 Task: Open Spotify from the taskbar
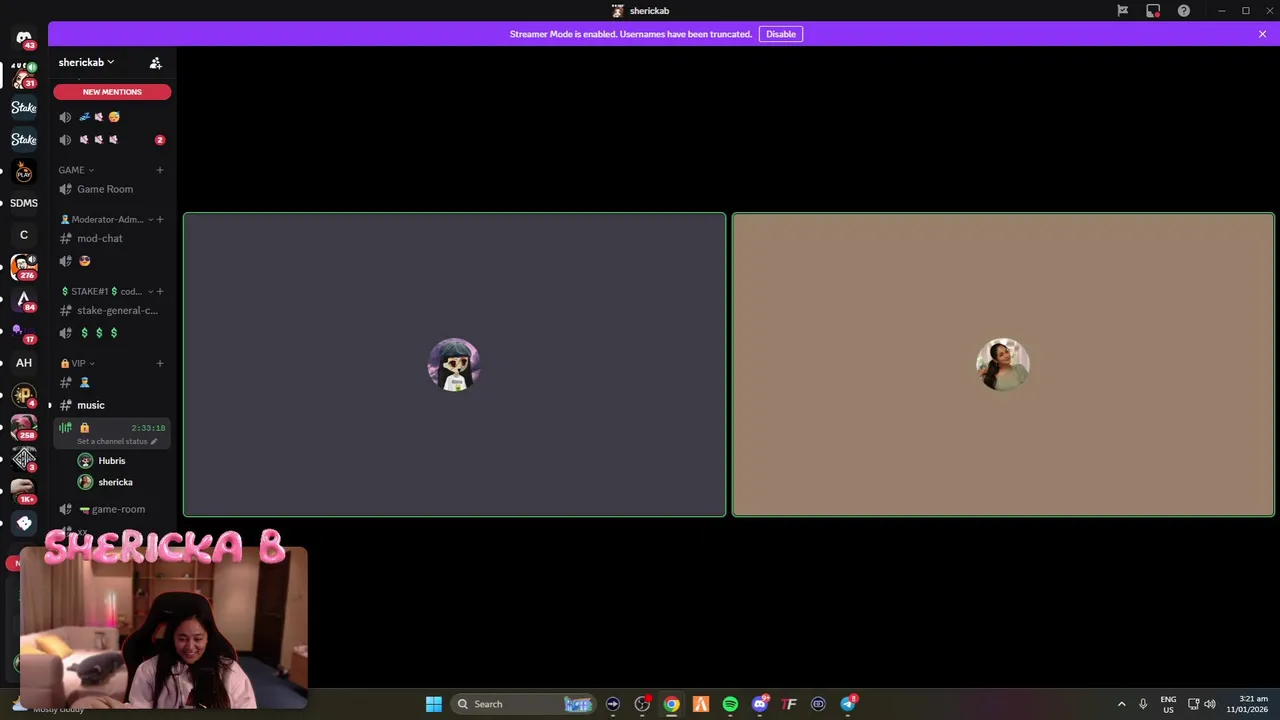click(730, 704)
